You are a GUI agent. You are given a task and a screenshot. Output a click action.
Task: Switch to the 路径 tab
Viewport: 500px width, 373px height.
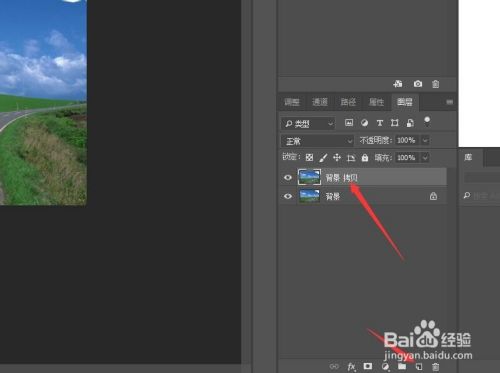pos(348,102)
